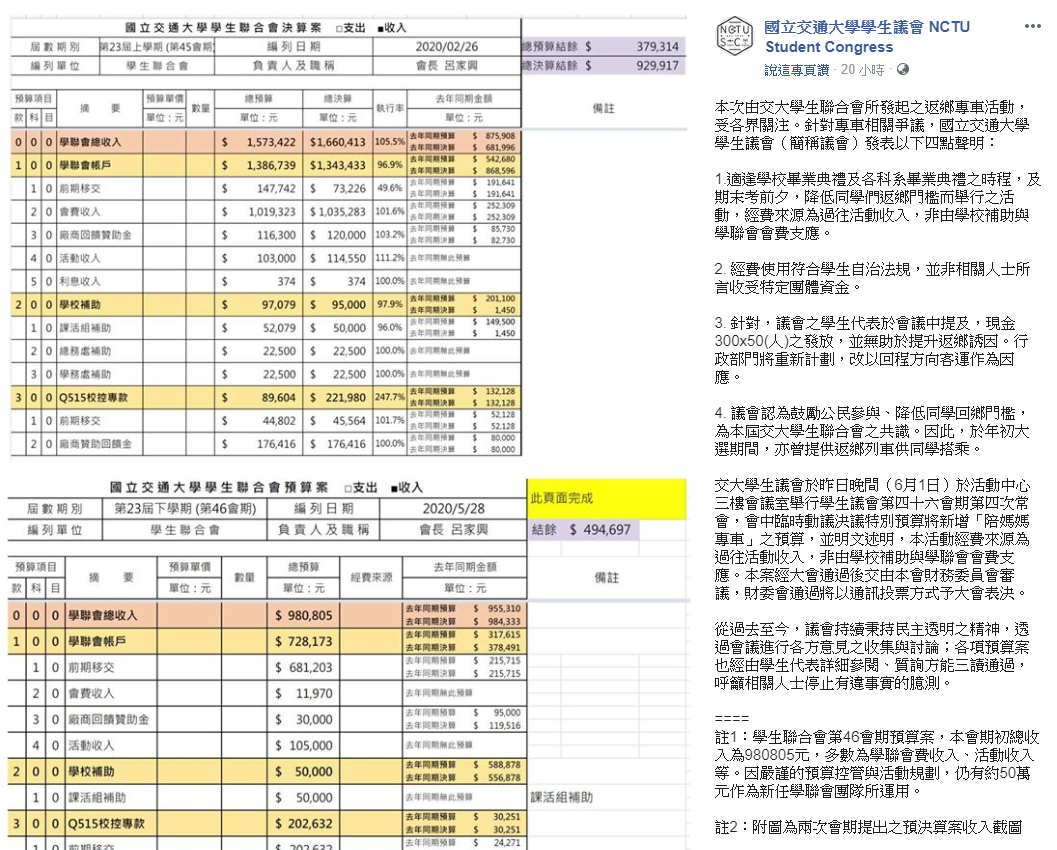This screenshot has height=850, width=1057.
Task: Click the 89,604 Q515校控專款 budget value
Action: pyautogui.click(x=278, y=398)
